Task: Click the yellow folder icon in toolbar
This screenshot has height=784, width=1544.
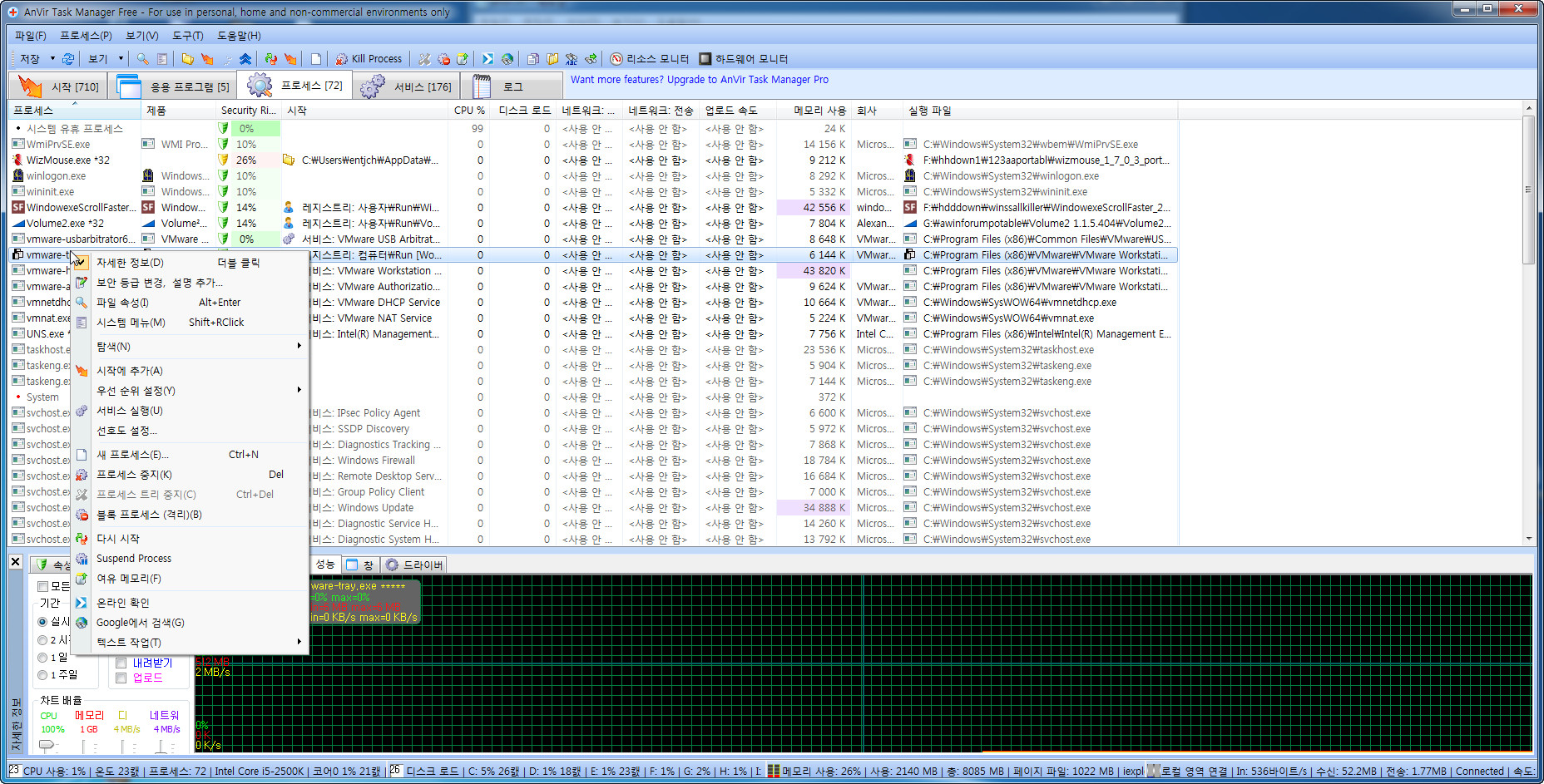Action: (187, 59)
